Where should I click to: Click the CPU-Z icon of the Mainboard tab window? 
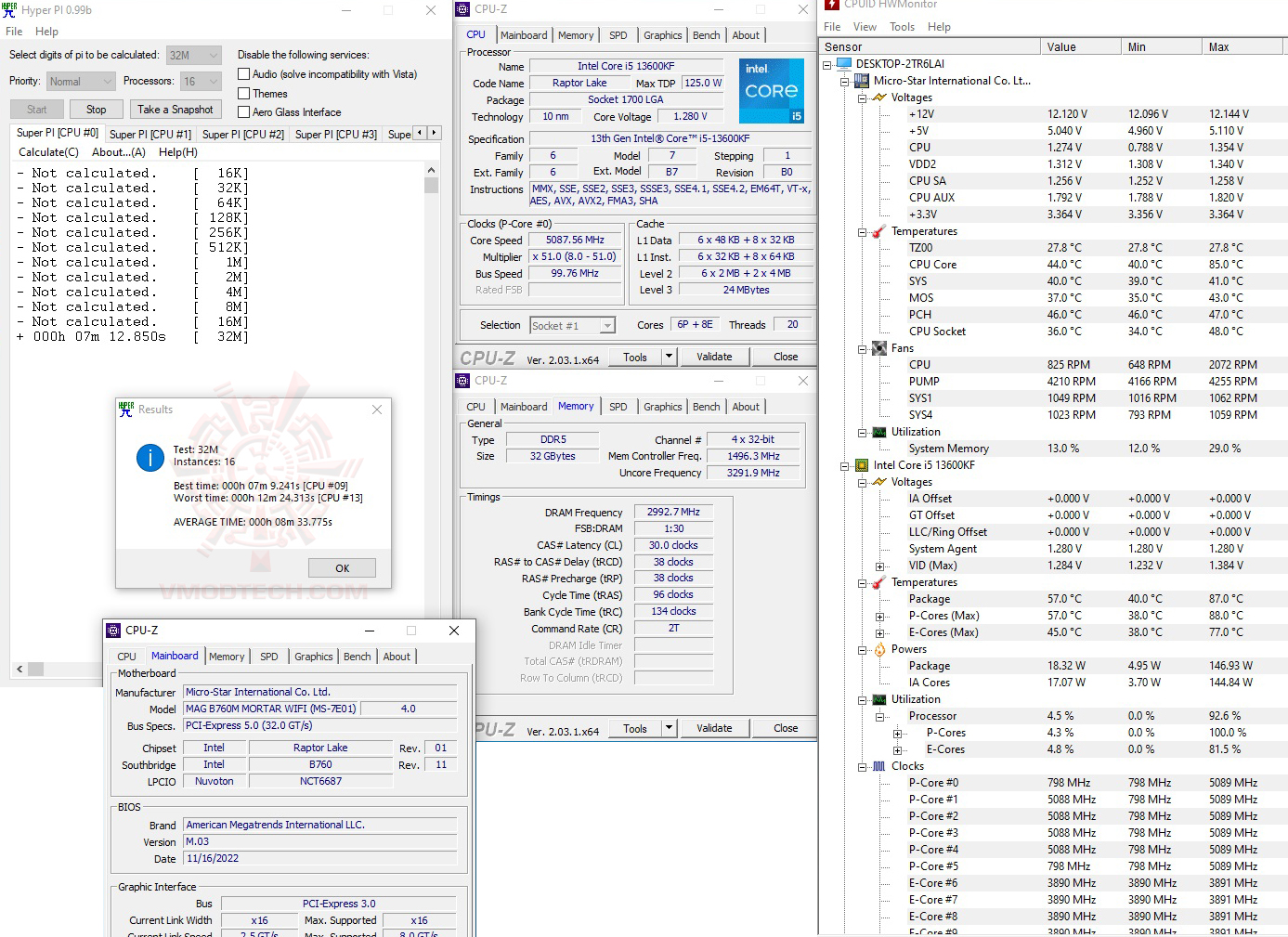pyautogui.click(x=113, y=631)
